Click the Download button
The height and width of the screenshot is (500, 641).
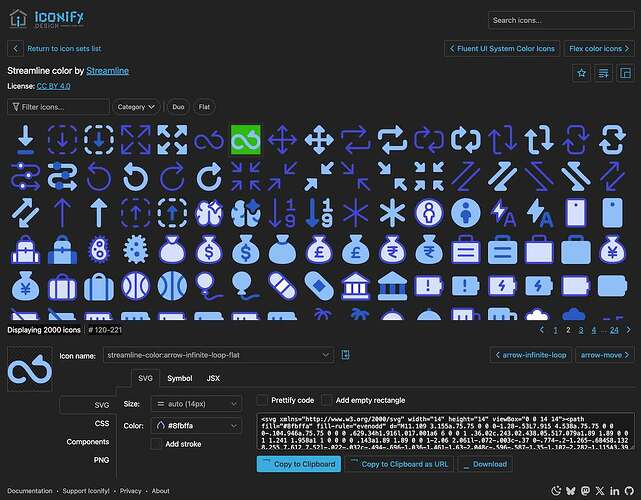485,464
